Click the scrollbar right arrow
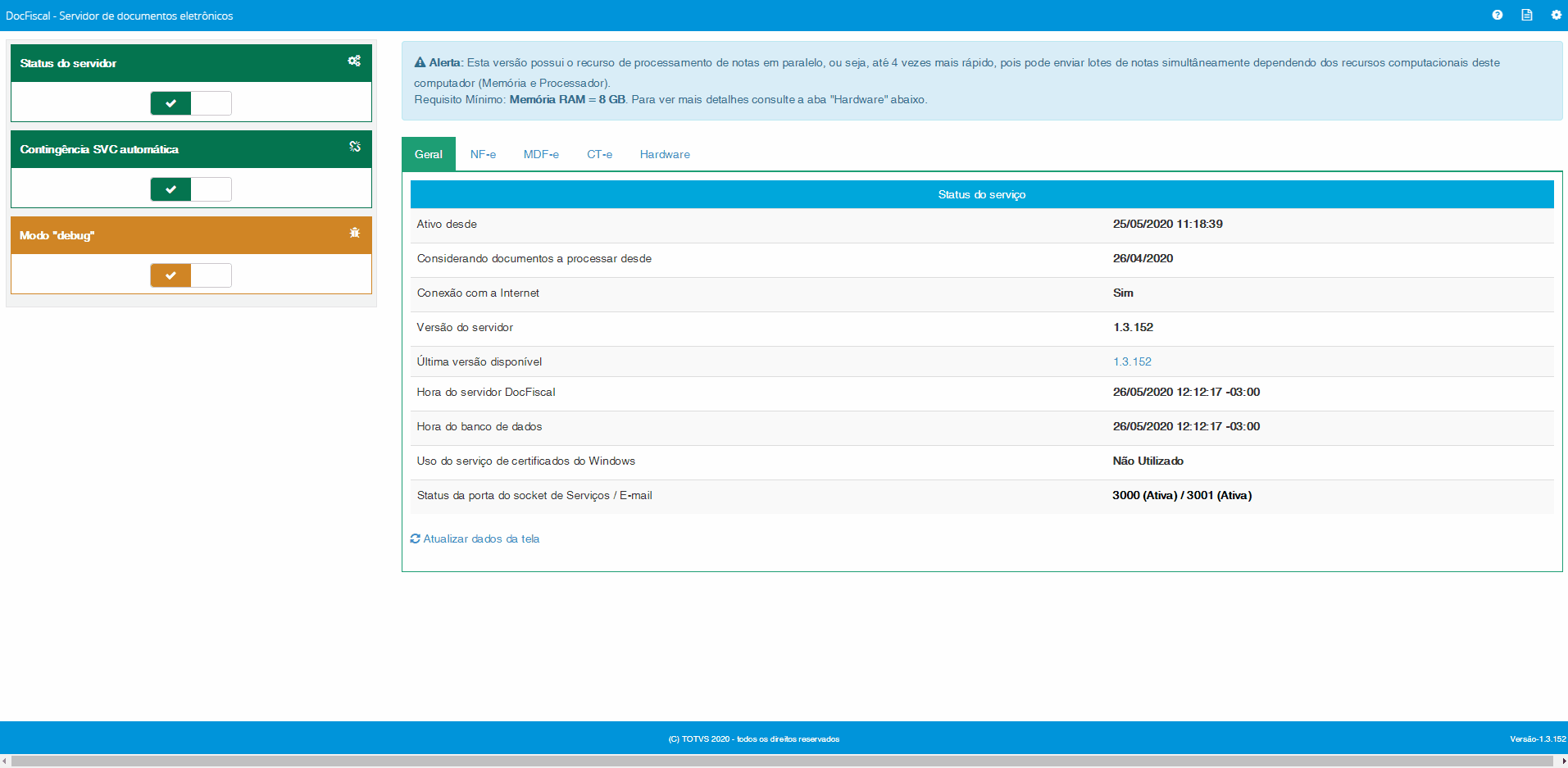Image resolution: width=1568 pixels, height=768 pixels. click(1562, 761)
